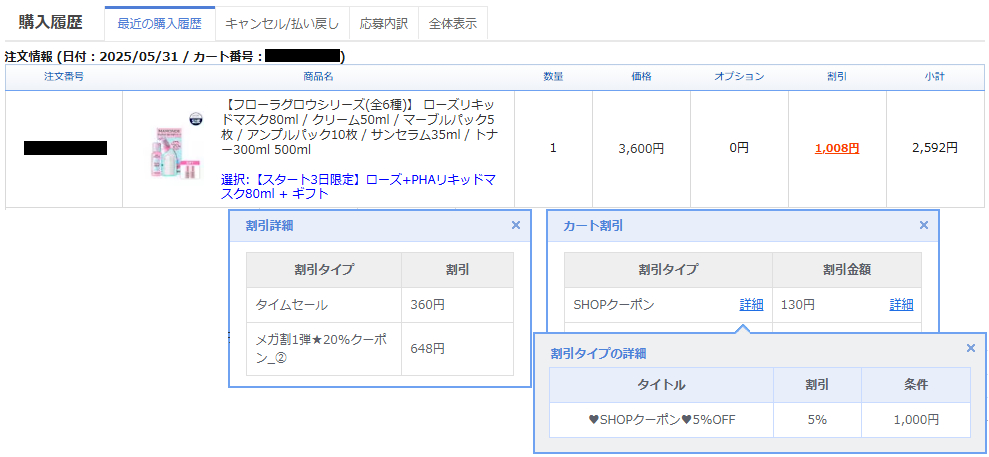
Task: Select the メガ割1弾★20%クーポン row
Action: pyautogui.click(x=380, y=349)
